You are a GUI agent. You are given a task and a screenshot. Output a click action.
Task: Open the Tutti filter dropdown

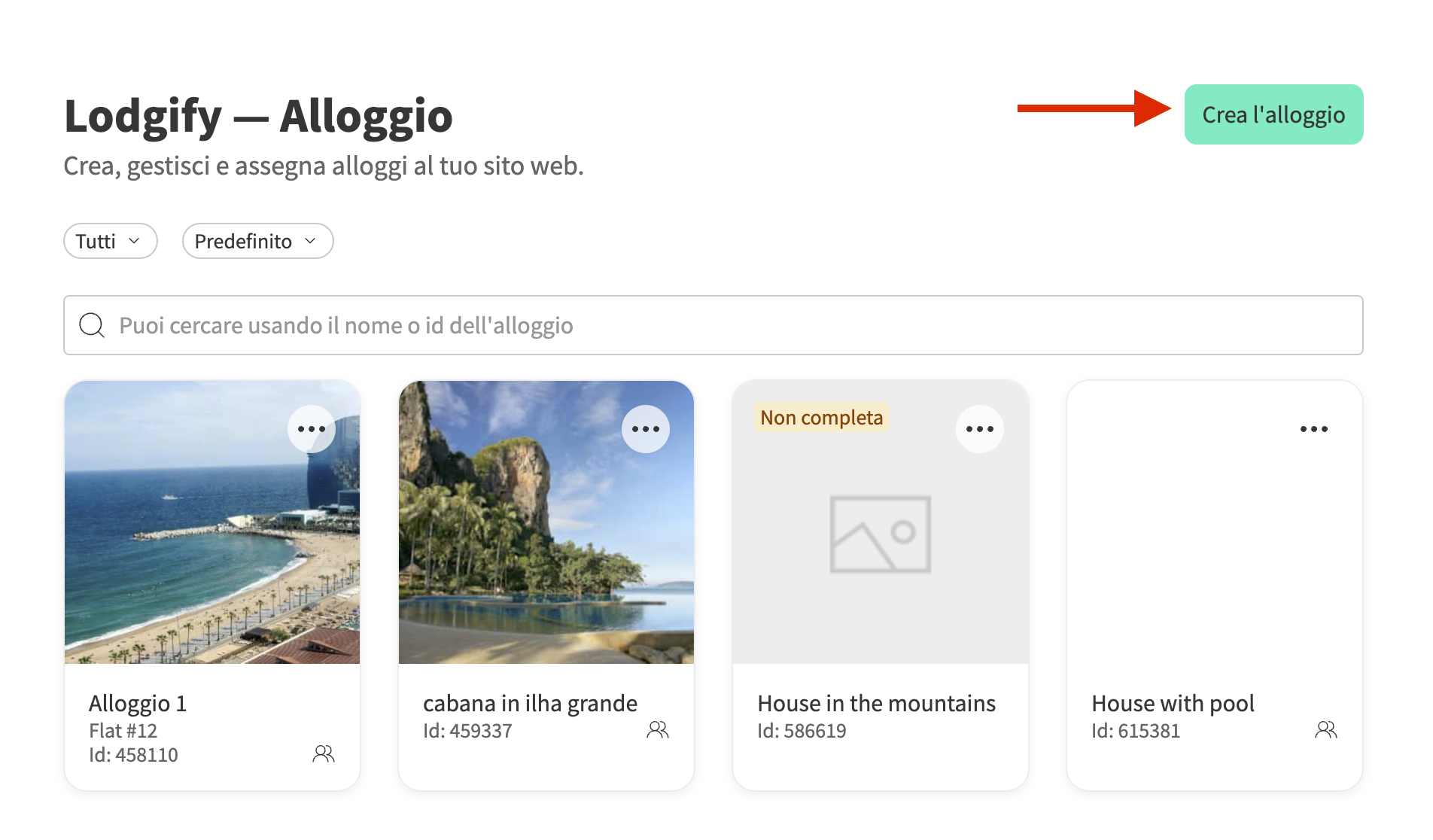(110, 241)
